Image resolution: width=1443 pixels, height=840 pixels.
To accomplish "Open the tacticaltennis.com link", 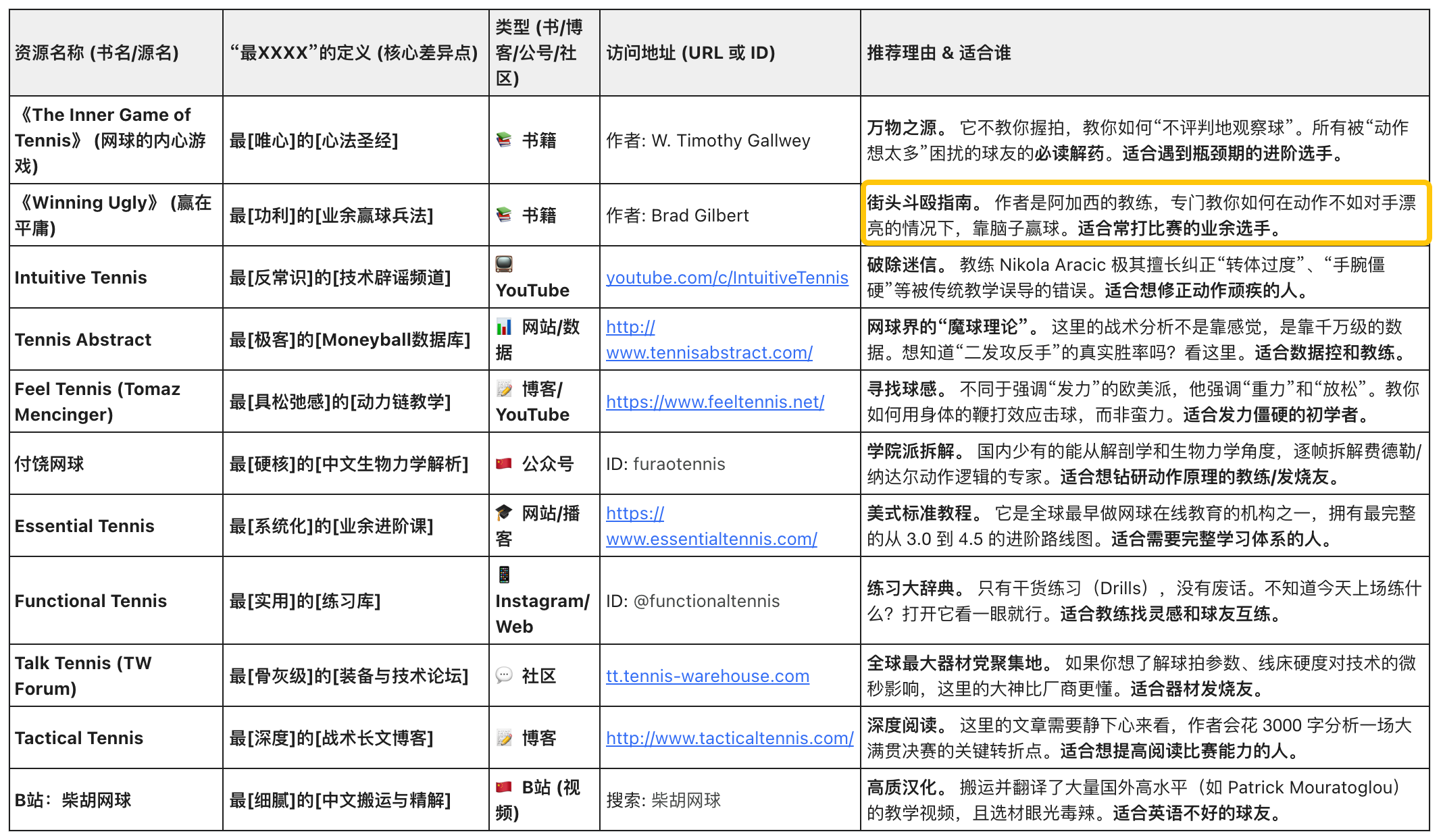I will [x=730, y=738].
